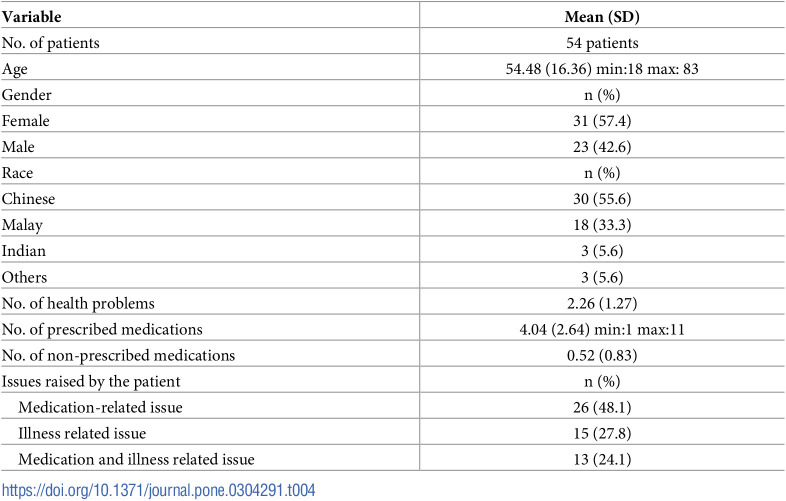Select the Mean (SD) column header
Image resolution: width=786 pixels, height=501 pixels.
602,17
